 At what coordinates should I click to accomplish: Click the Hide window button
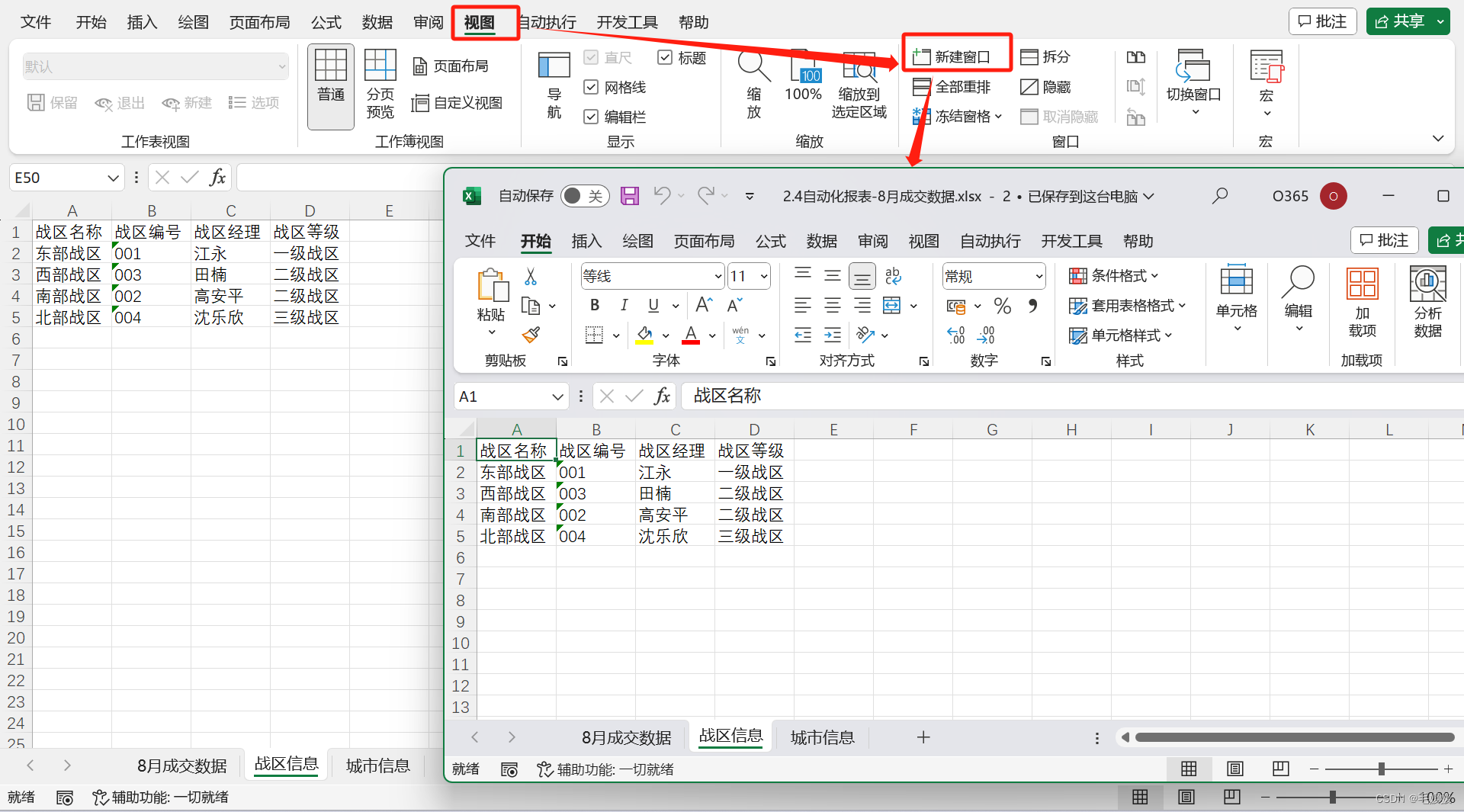1046,87
